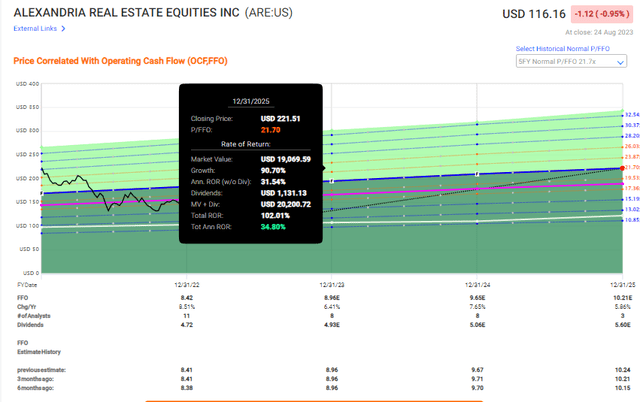Click the white FFO marker at 12/31/23
The image size is (640, 402).
332,181
